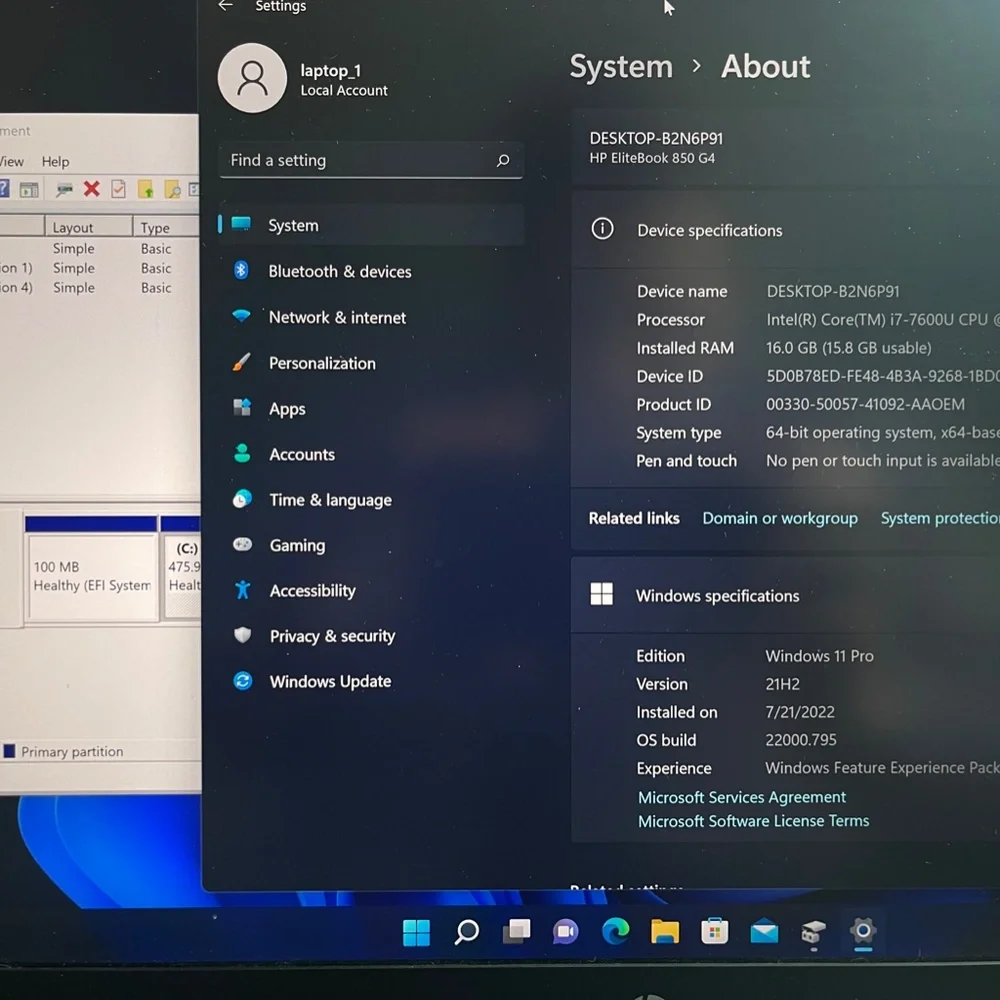Image resolution: width=1000 pixels, height=1000 pixels.
Task: Switch to Time & language settings
Action: pos(372,499)
